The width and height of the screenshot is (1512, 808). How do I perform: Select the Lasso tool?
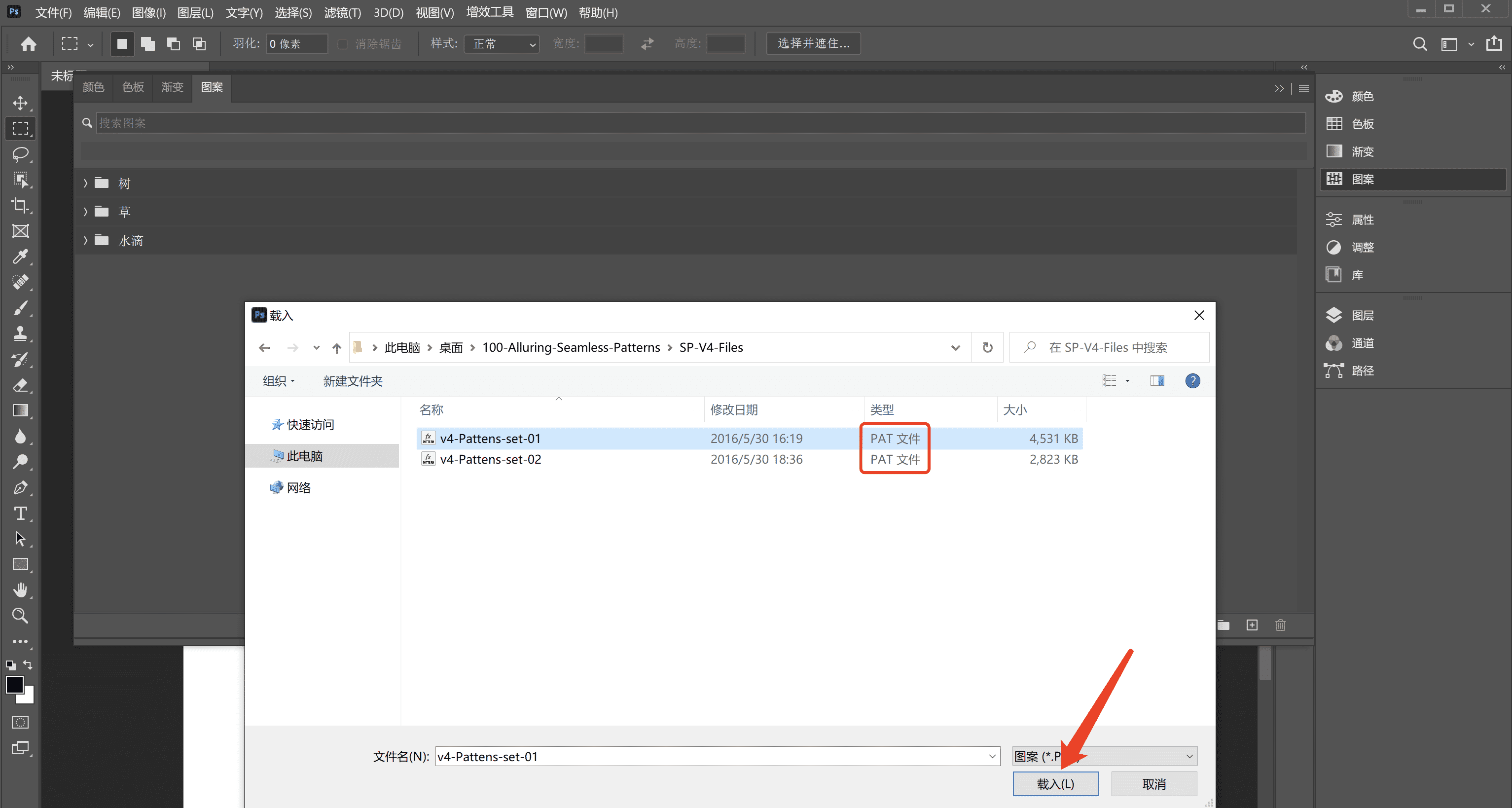click(21, 154)
